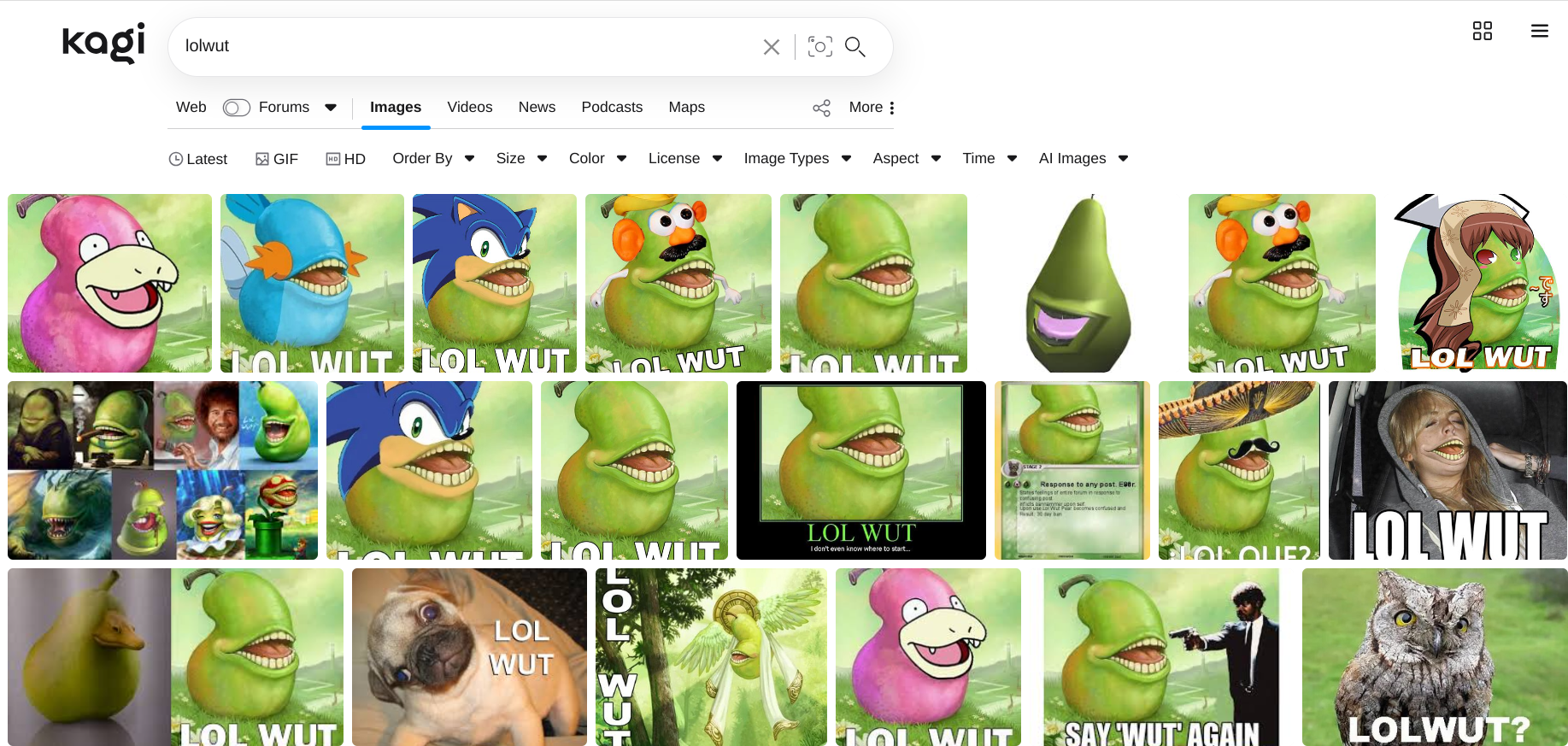
Task: Open the News tab
Action: tap(537, 108)
